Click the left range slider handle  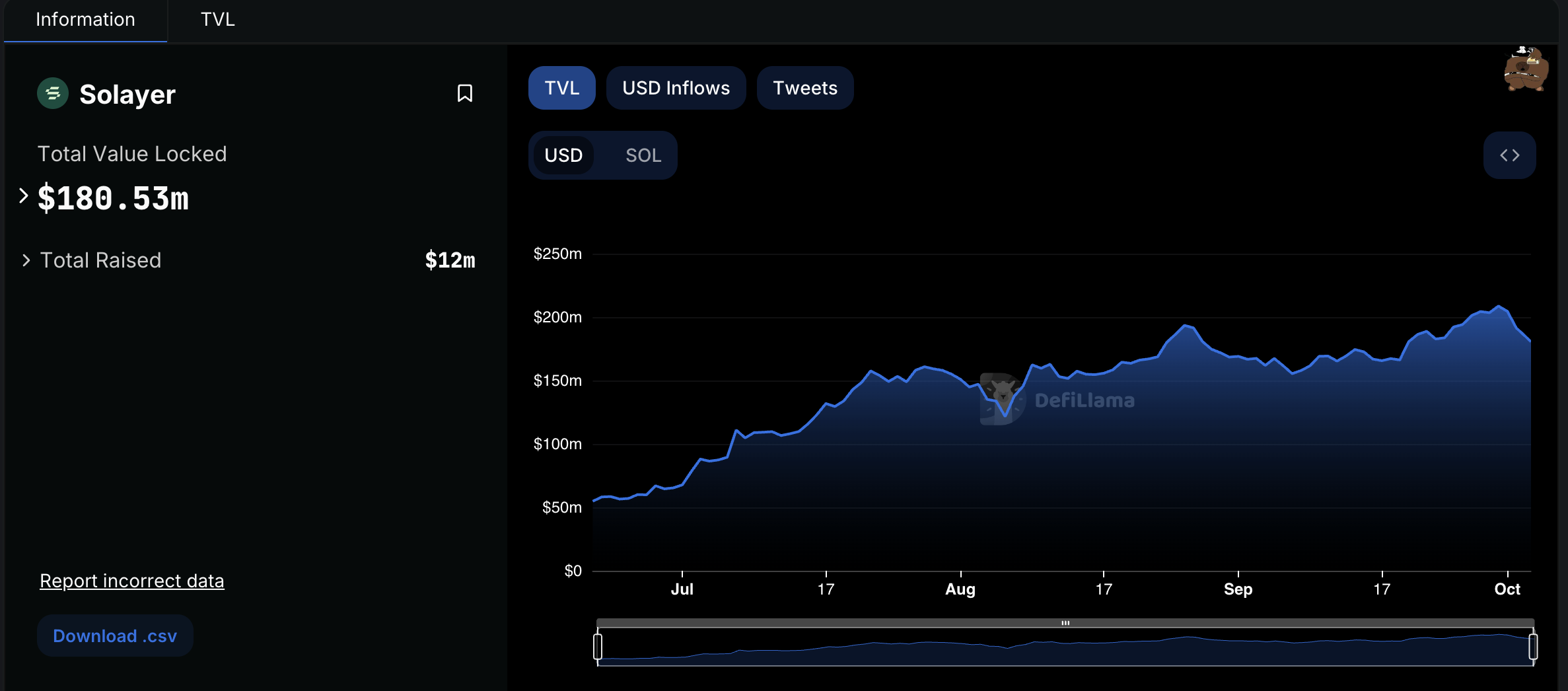point(598,646)
